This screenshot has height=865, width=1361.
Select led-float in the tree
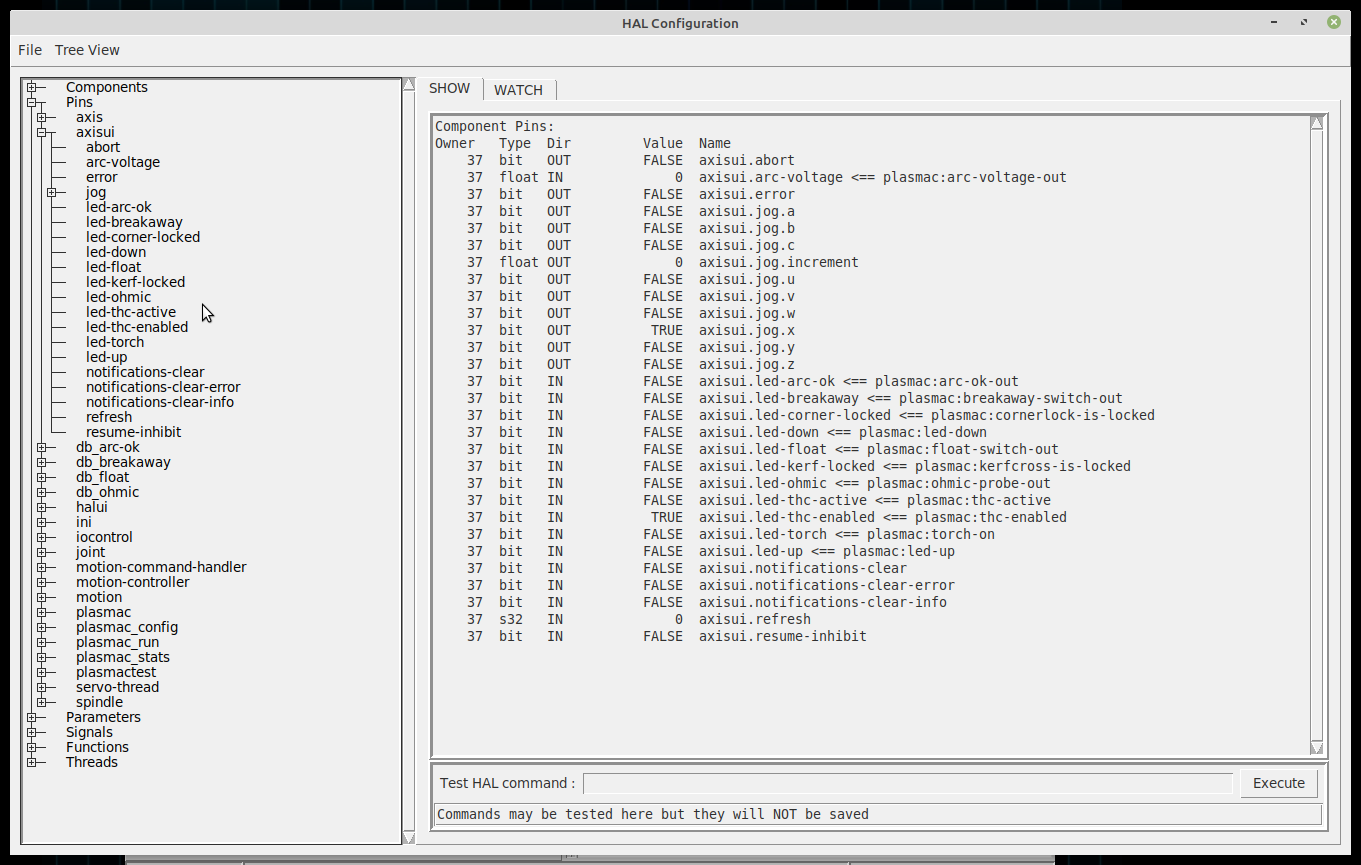coord(113,267)
